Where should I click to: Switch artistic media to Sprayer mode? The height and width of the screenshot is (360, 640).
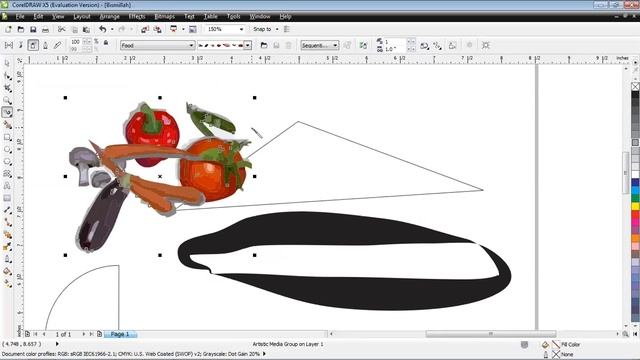33,45
